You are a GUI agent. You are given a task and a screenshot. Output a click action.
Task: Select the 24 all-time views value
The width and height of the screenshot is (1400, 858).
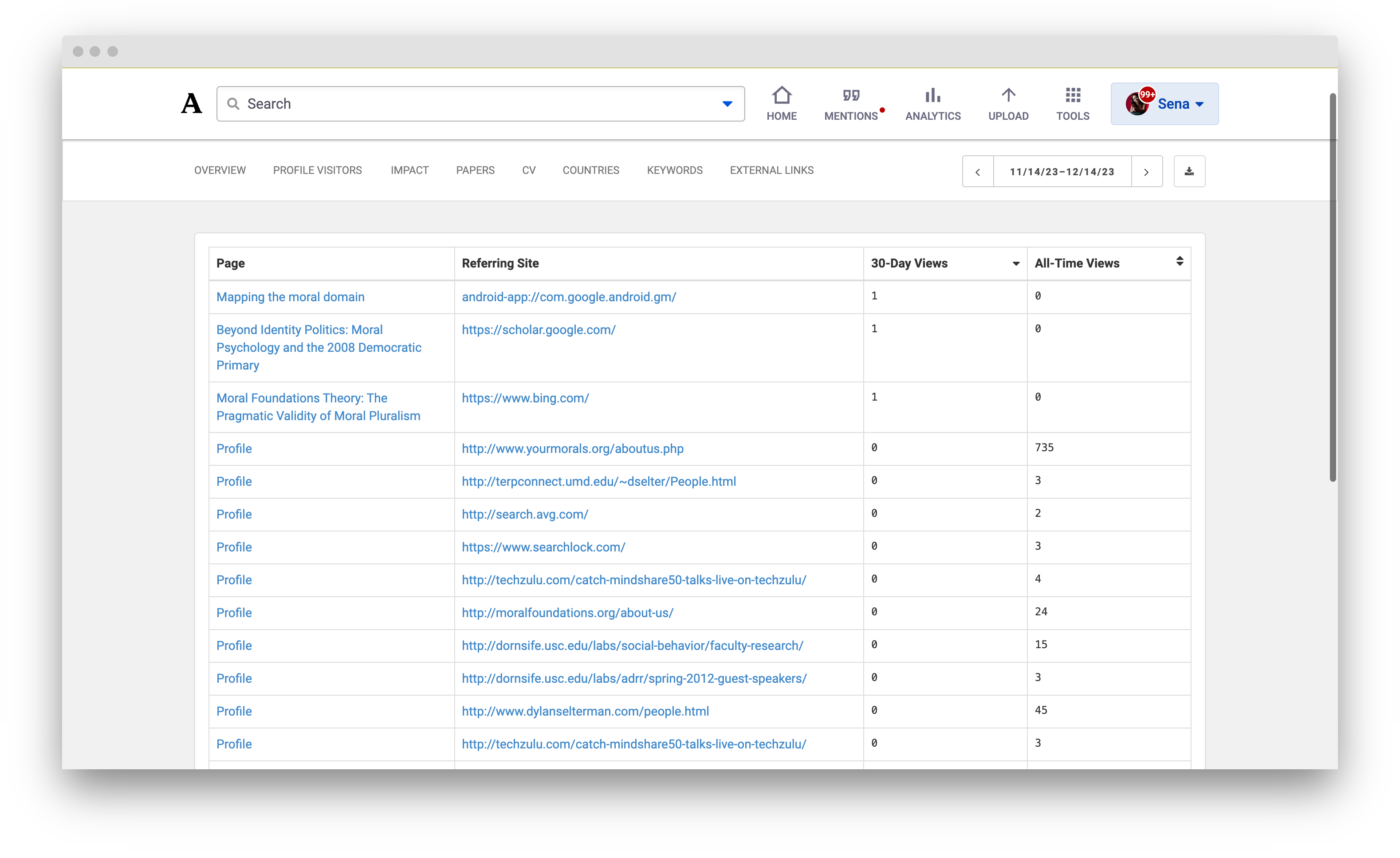pyautogui.click(x=1040, y=611)
